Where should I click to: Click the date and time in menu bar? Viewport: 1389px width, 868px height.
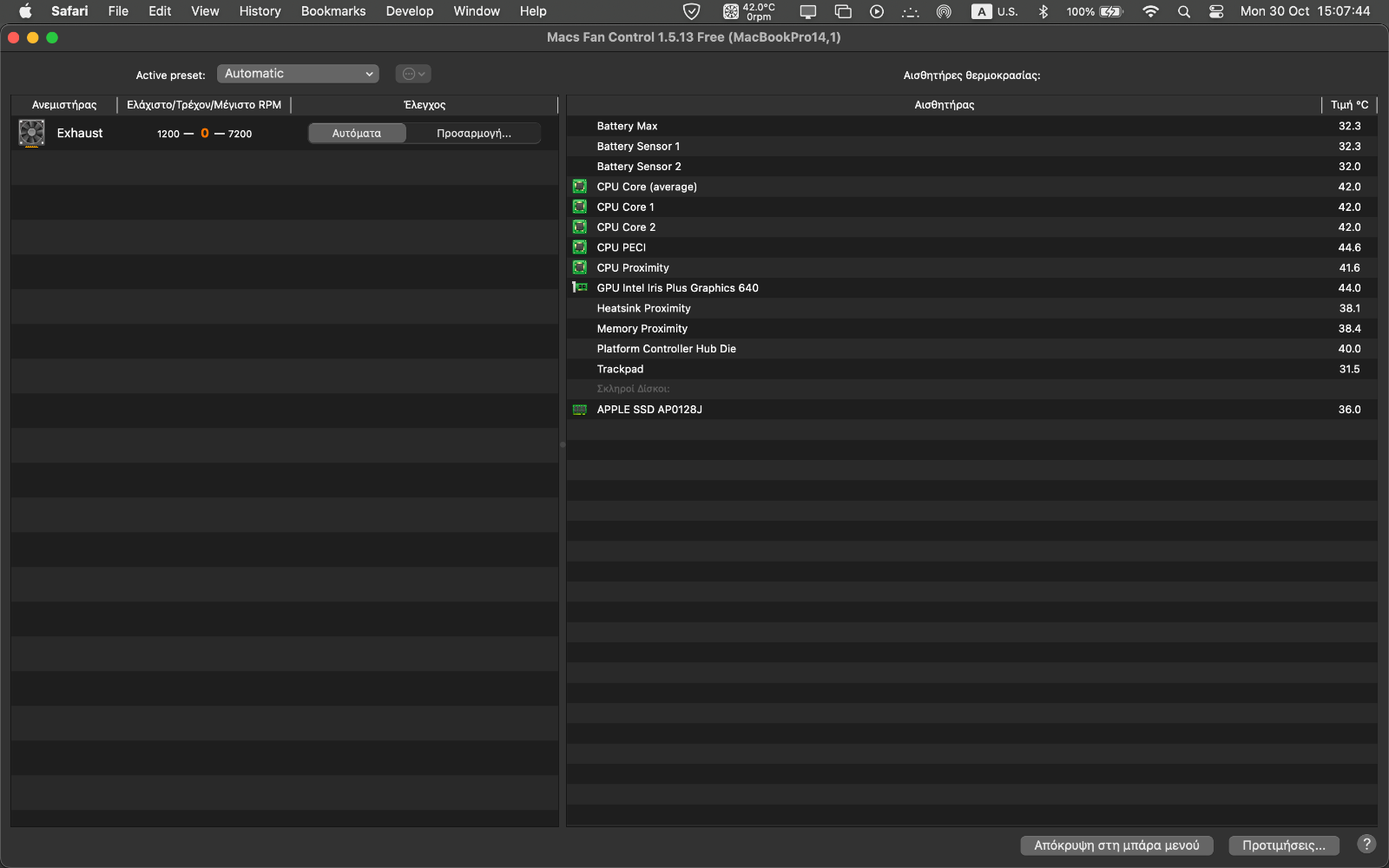coord(1305,11)
